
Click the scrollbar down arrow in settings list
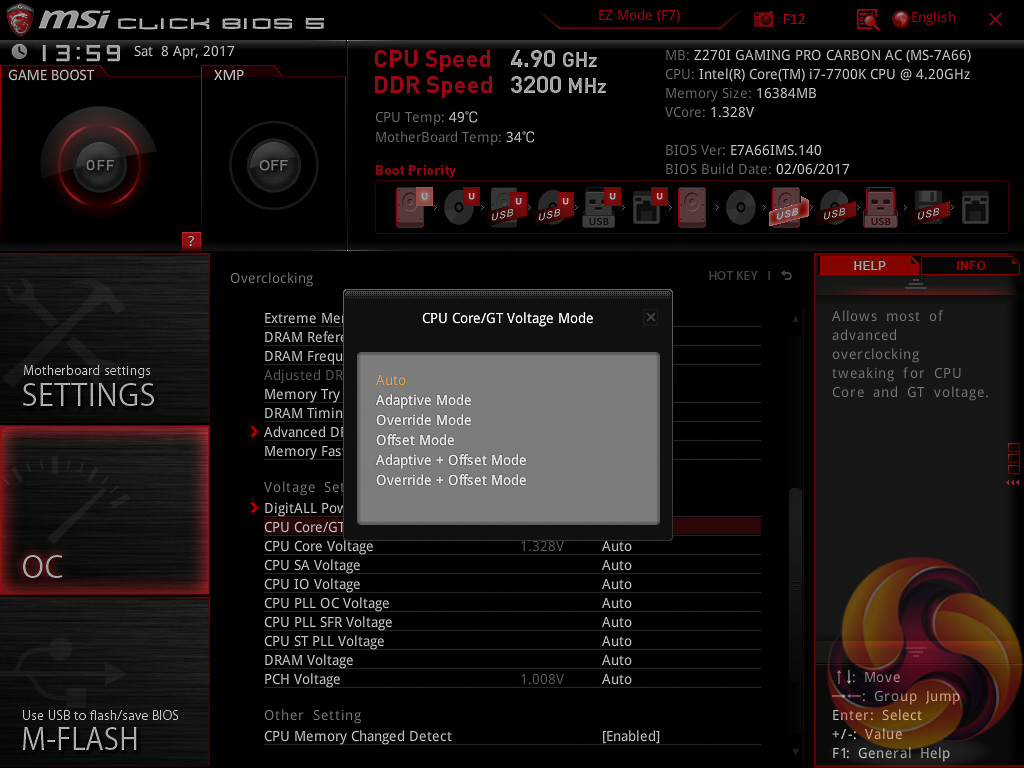[x=795, y=752]
